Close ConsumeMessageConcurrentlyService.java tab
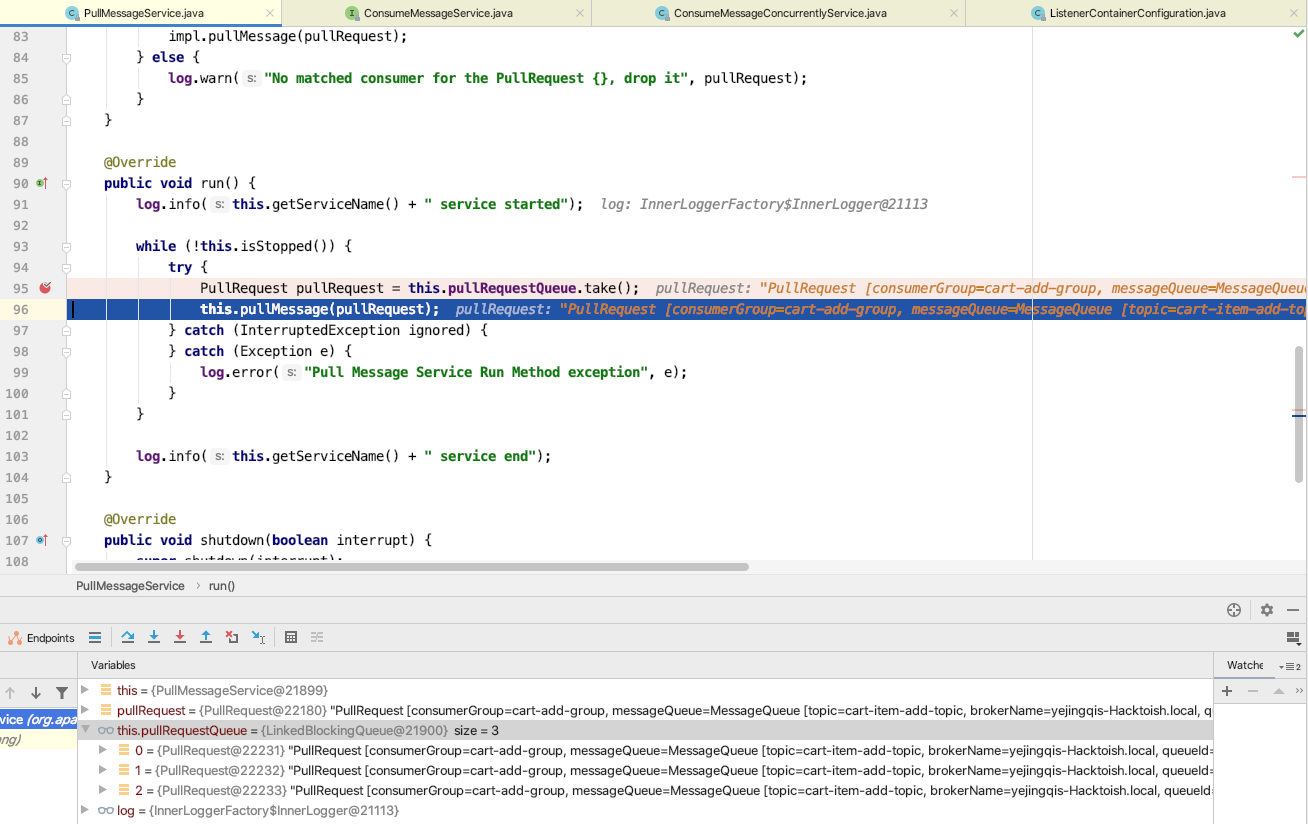 954,13
